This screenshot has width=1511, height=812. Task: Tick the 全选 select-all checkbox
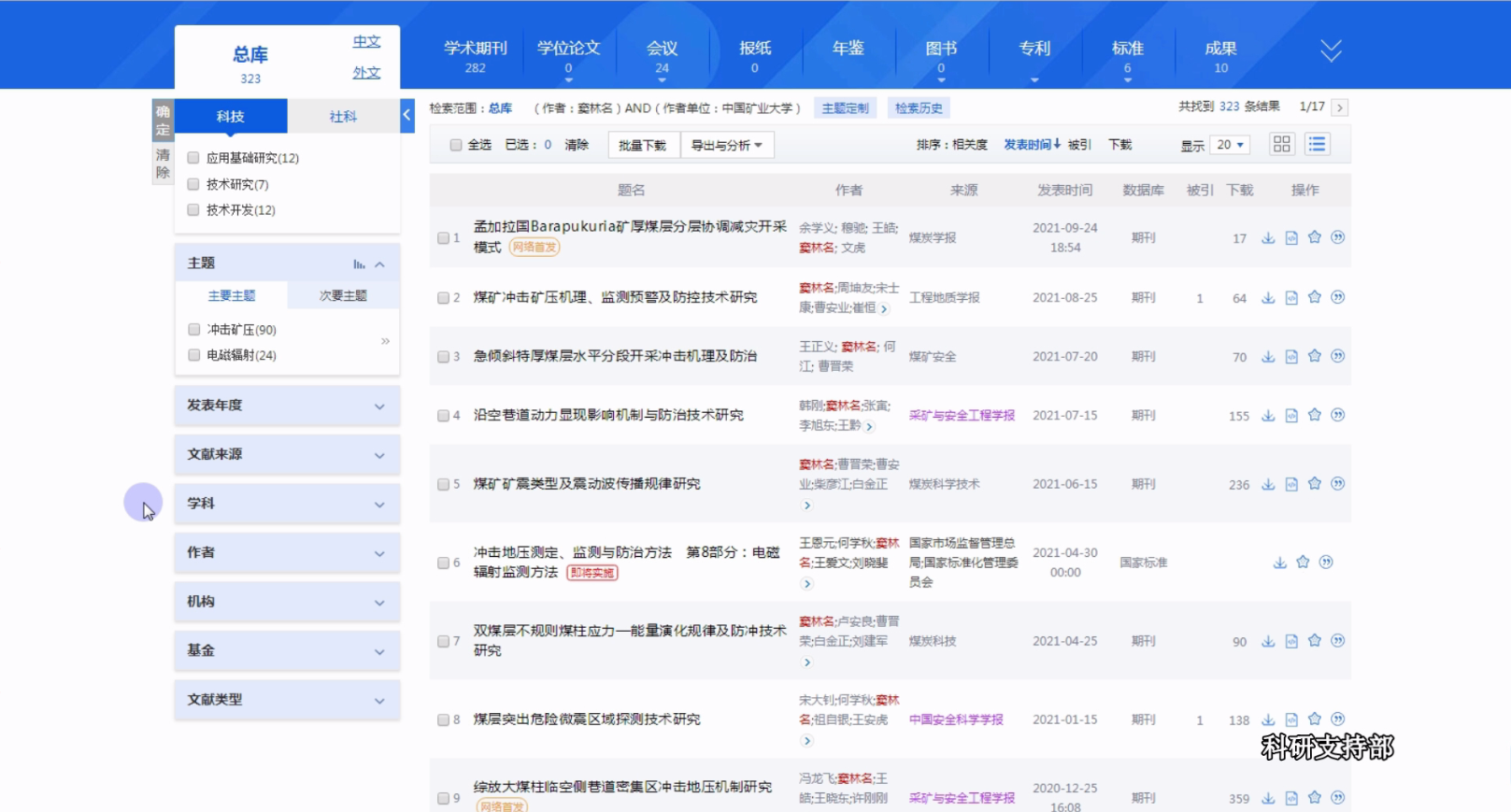pos(456,145)
